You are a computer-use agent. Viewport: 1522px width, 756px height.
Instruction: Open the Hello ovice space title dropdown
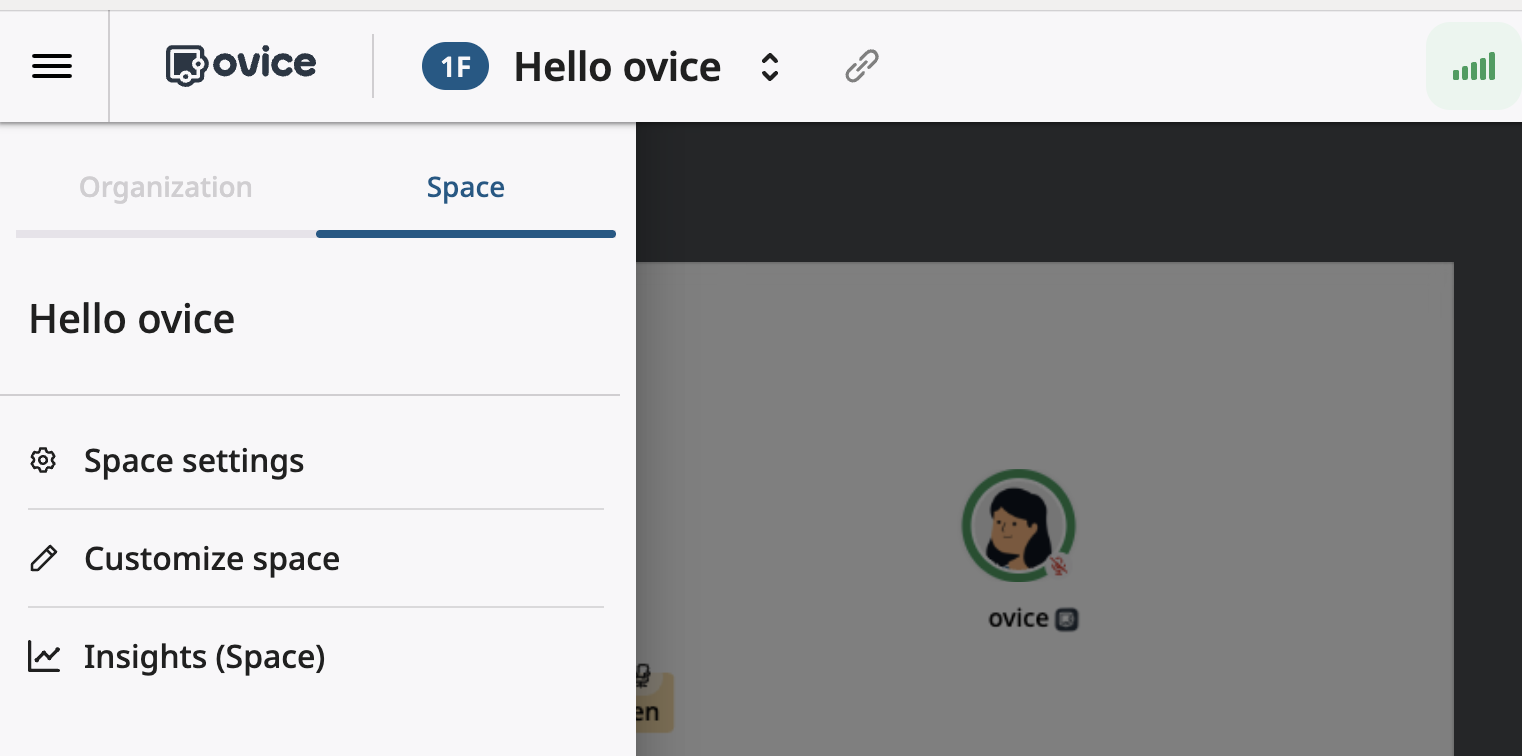[x=617, y=67]
